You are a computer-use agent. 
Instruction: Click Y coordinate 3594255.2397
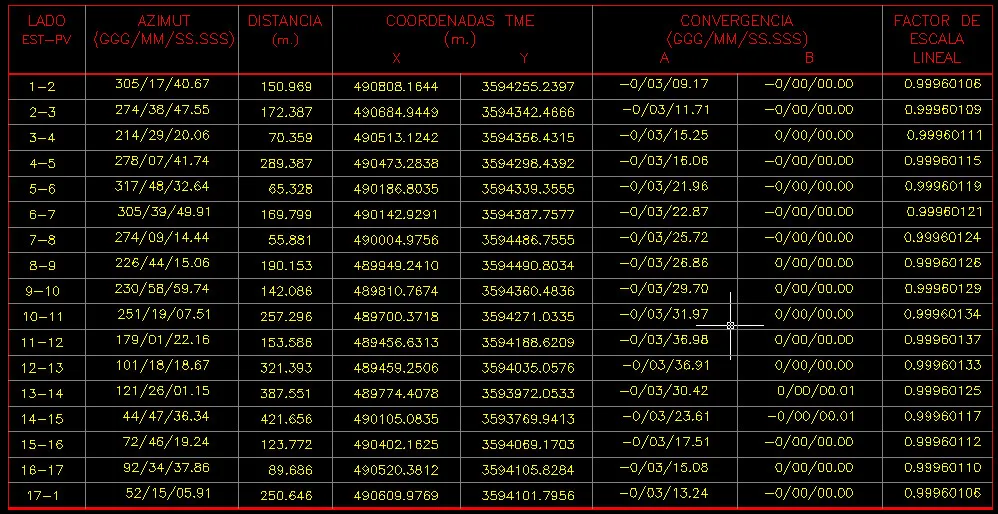pyautogui.click(x=528, y=87)
